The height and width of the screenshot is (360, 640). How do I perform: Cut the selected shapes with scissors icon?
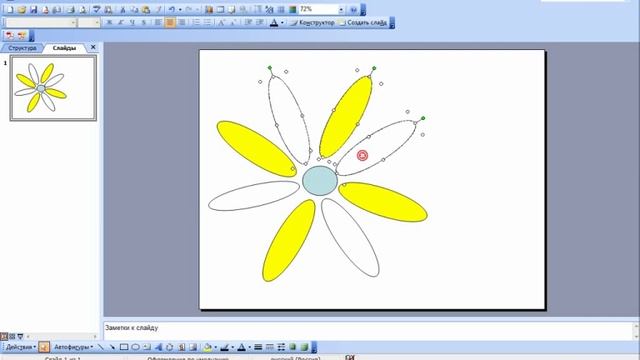click(x=122, y=9)
